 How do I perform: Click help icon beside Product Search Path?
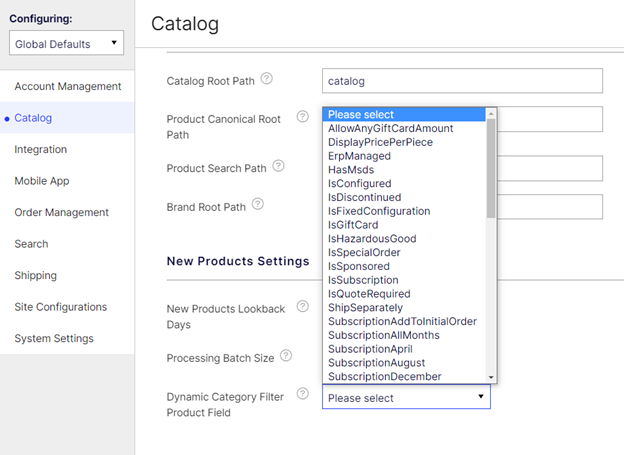tap(278, 166)
